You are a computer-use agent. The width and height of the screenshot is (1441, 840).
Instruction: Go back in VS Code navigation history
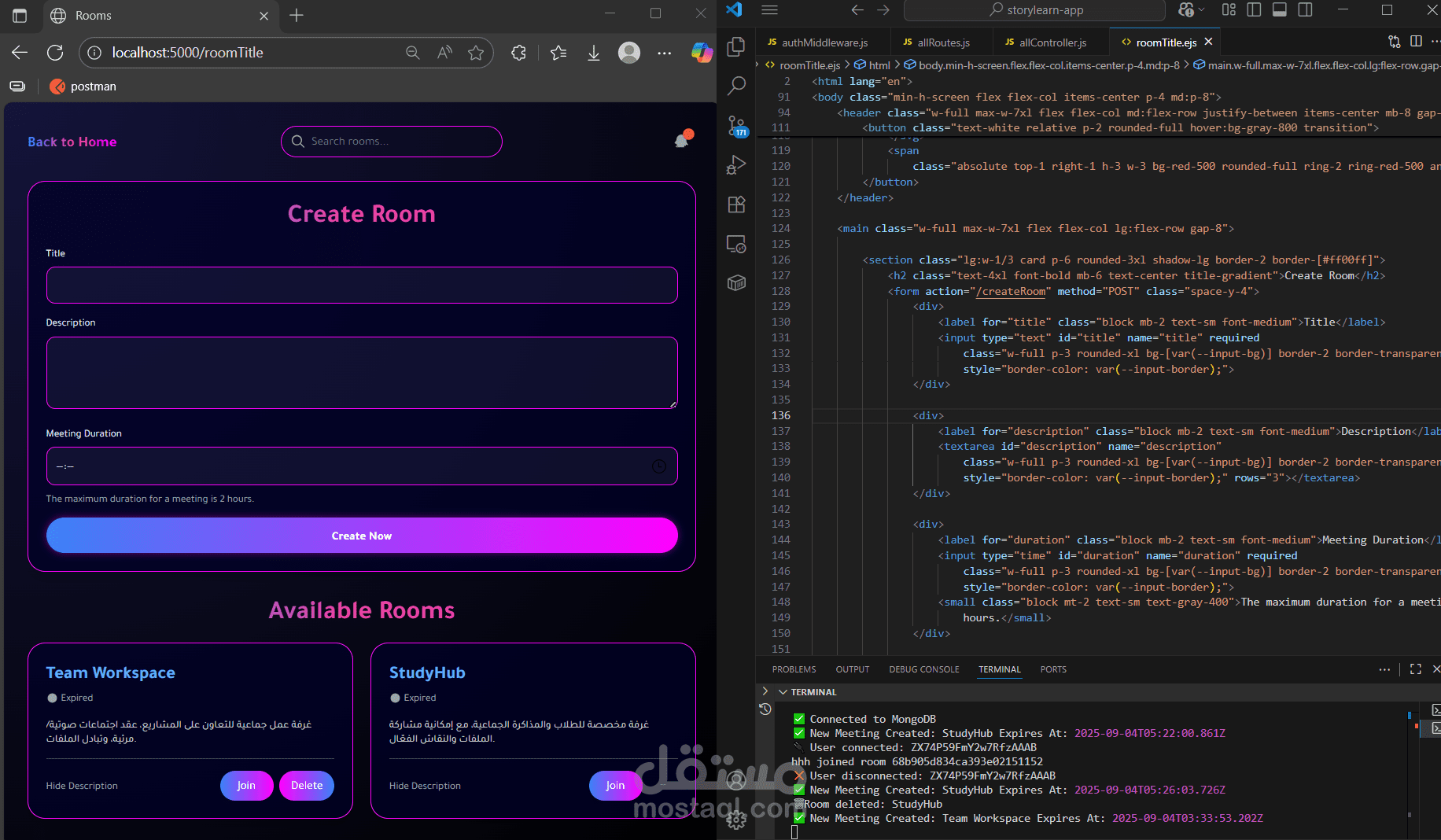(x=857, y=10)
